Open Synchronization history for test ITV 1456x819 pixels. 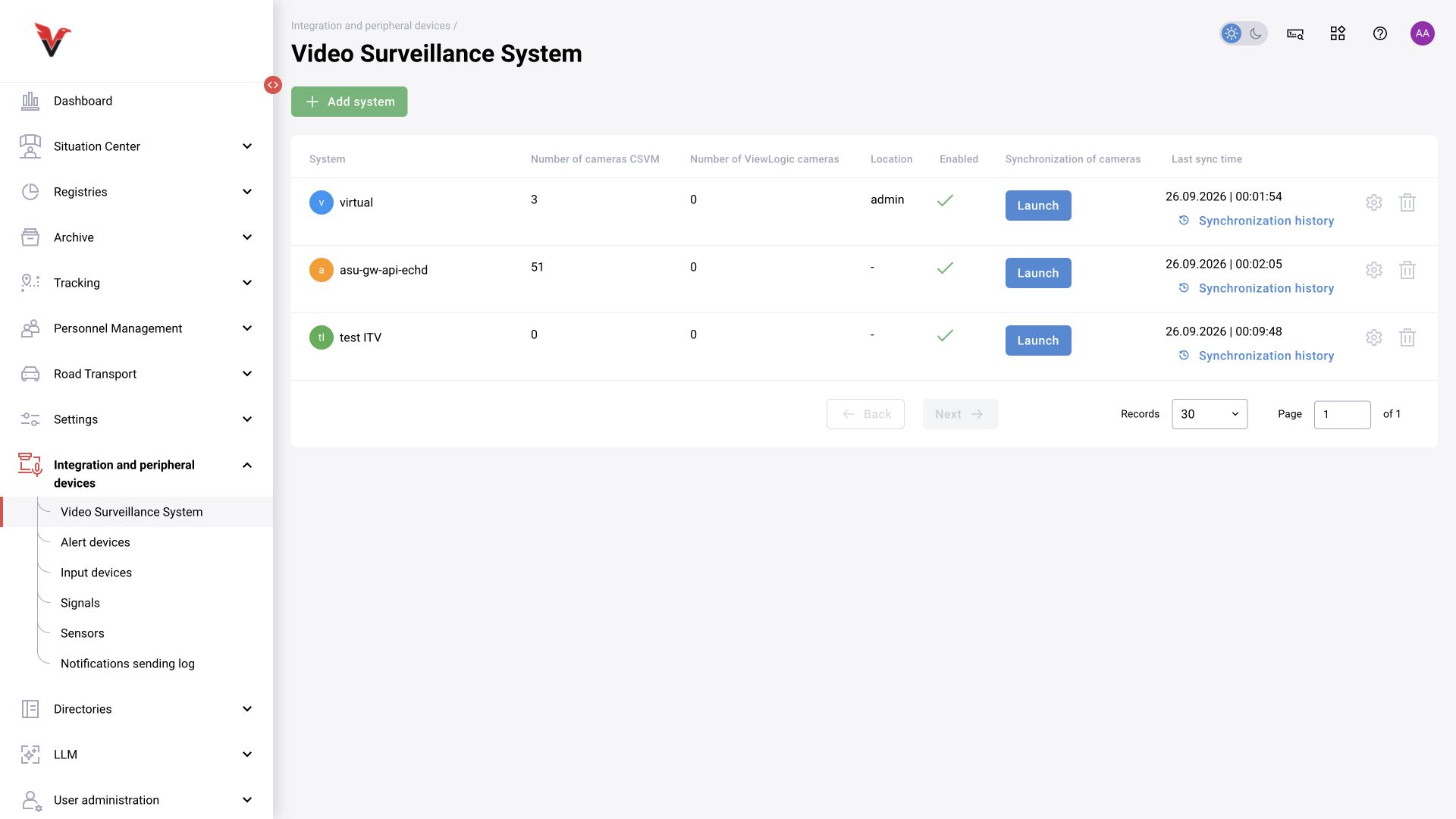[x=1257, y=356]
